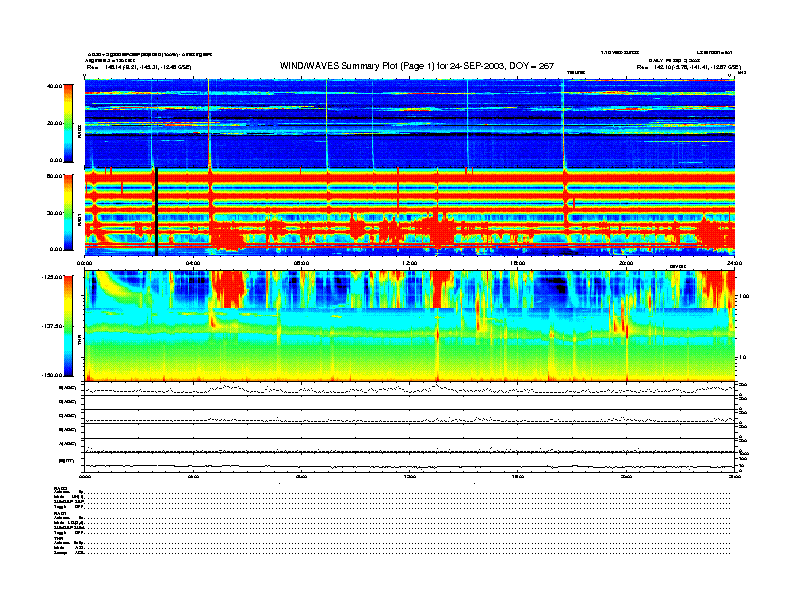Image resolution: width=792 pixels, height=612 pixels.
Task: Click the 20:00 tick label on the bottom line-plot axis
Action: coord(626,476)
